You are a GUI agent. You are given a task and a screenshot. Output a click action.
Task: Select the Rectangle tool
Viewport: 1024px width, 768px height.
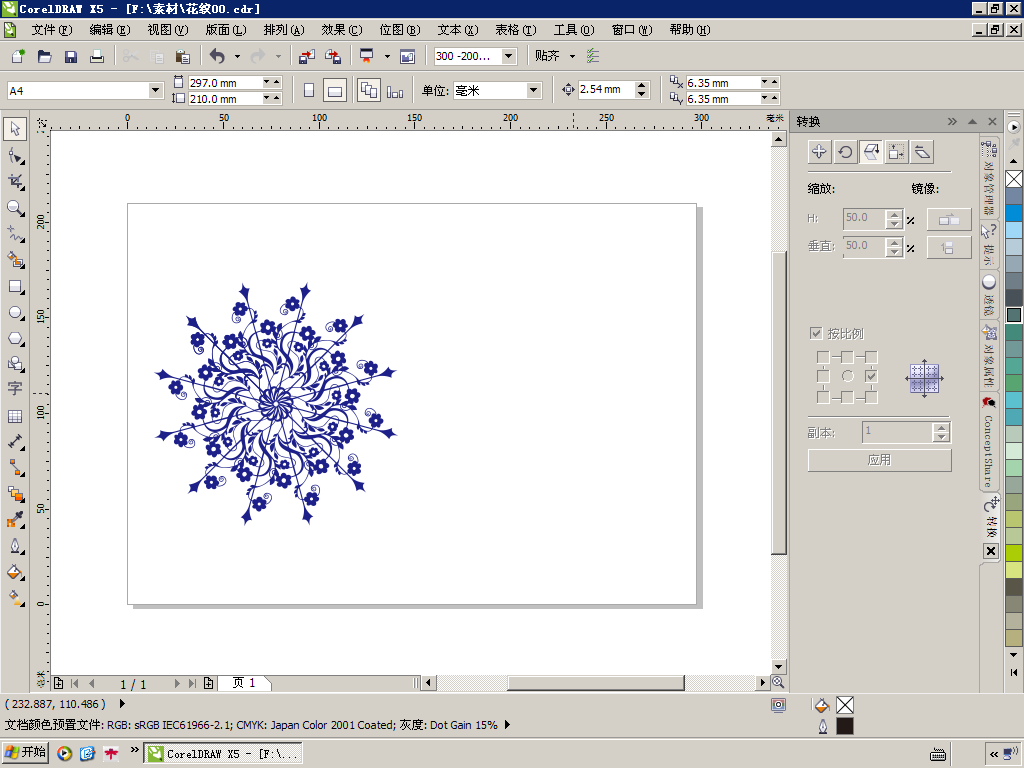[x=15, y=287]
